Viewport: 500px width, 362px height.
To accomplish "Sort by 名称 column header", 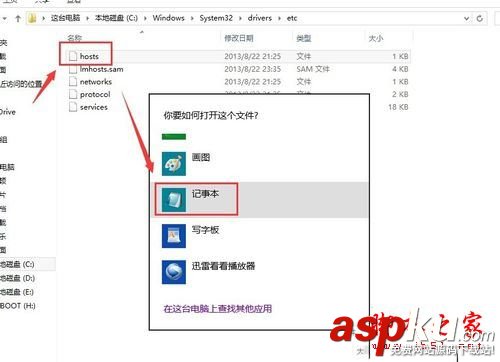I will point(75,38).
